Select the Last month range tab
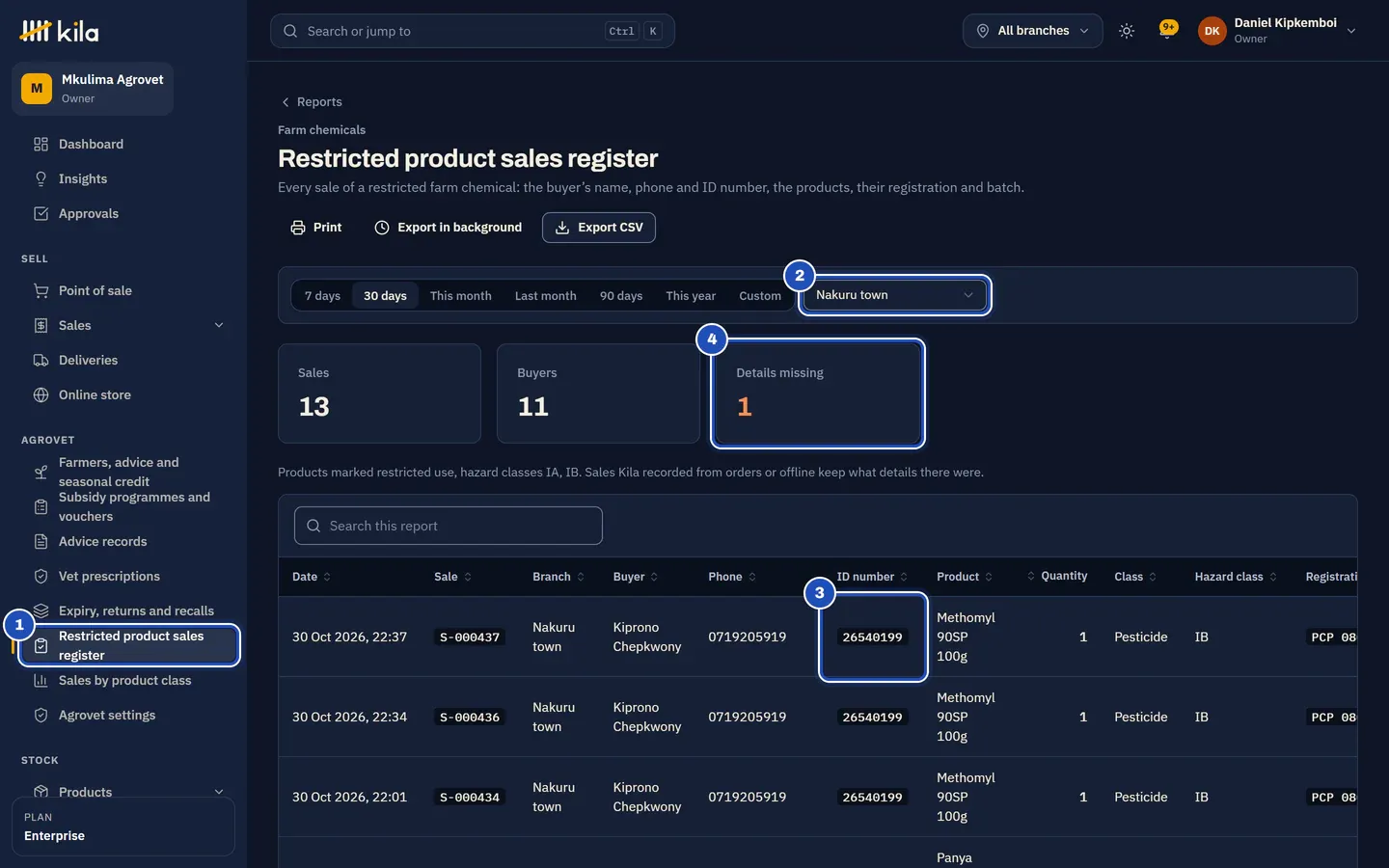1389x868 pixels. pos(546,296)
